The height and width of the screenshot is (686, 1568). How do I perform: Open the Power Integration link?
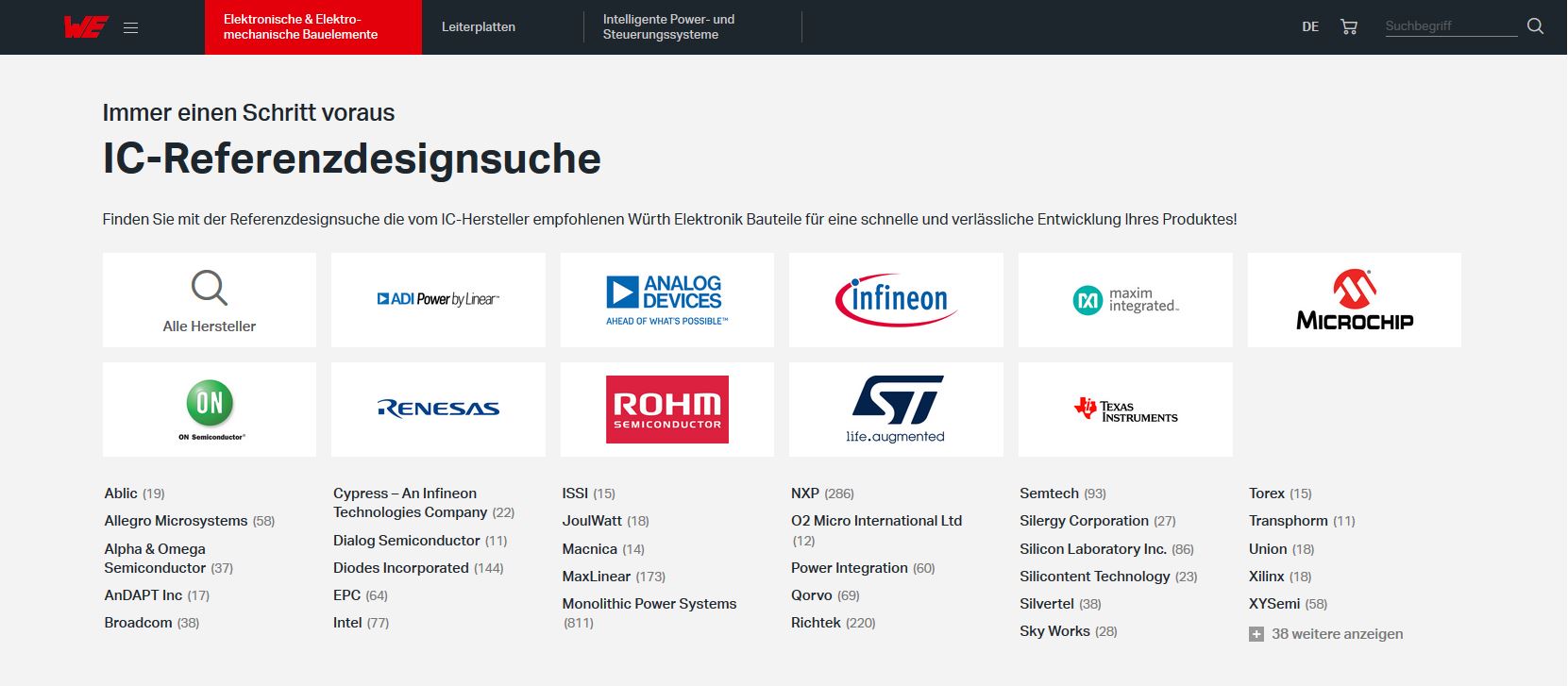pyautogui.click(x=850, y=568)
